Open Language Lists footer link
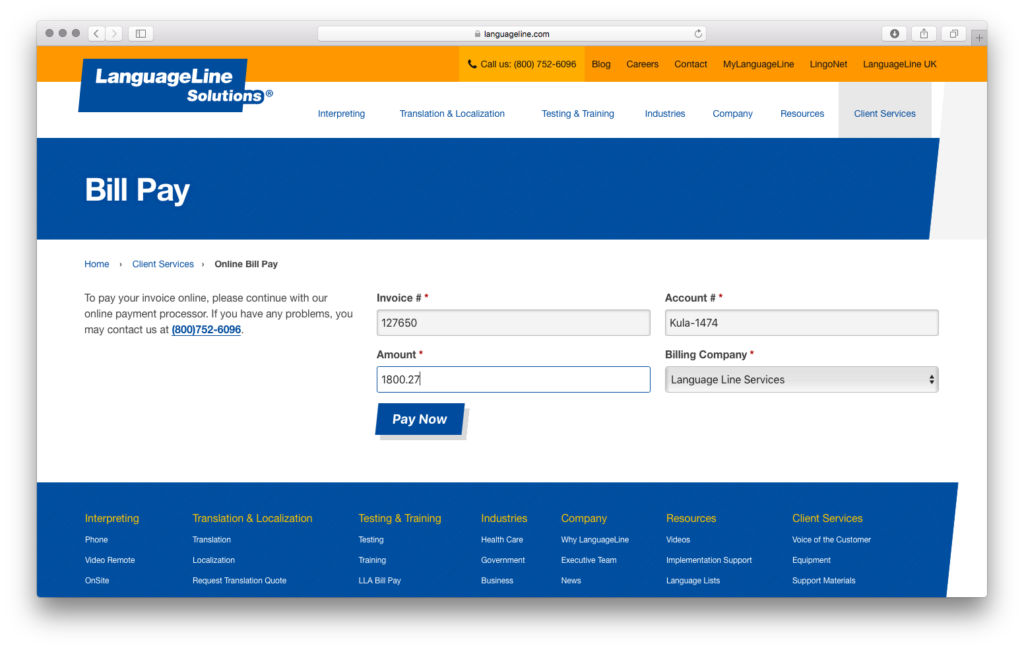The image size is (1024, 650). [693, 580]
